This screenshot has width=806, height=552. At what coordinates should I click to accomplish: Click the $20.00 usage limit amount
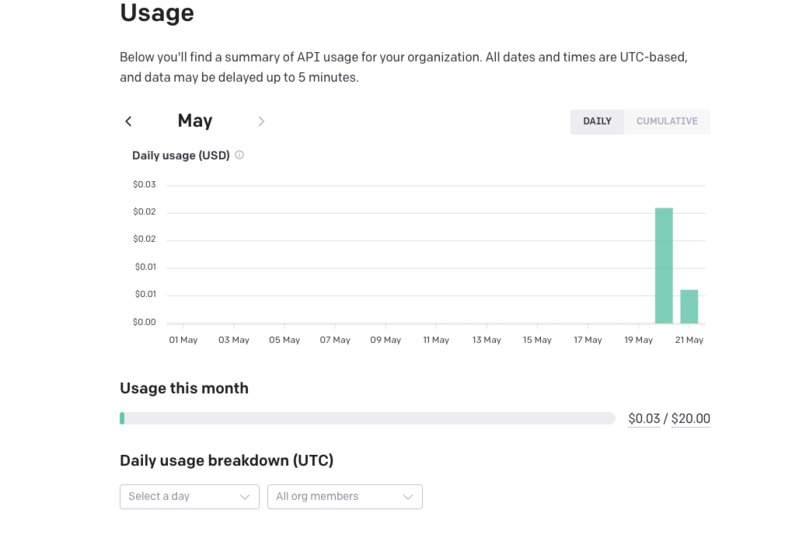(x=690, y=418)
